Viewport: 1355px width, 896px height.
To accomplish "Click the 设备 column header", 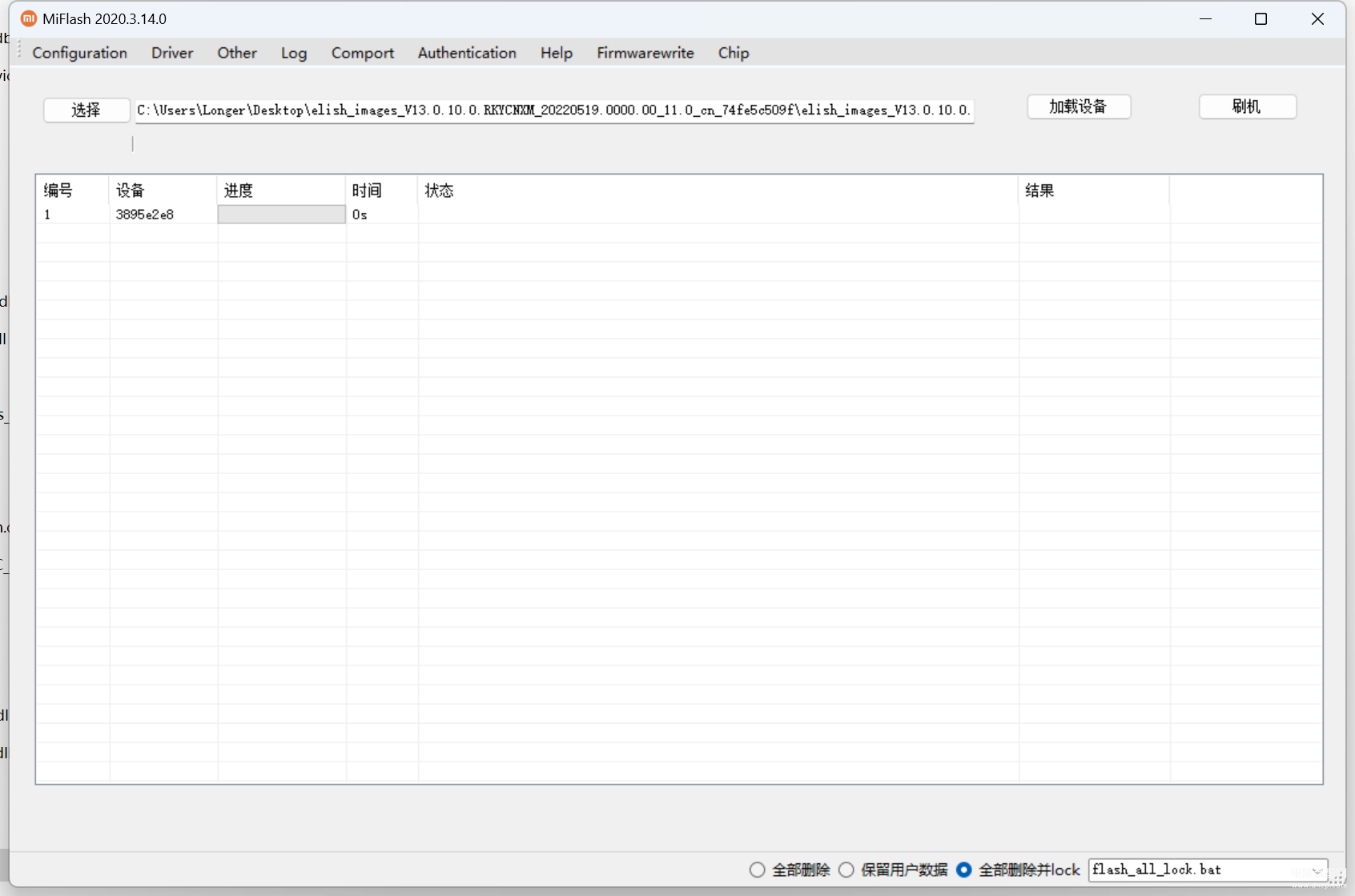I will pyautogui.click(x=163, y=191).
